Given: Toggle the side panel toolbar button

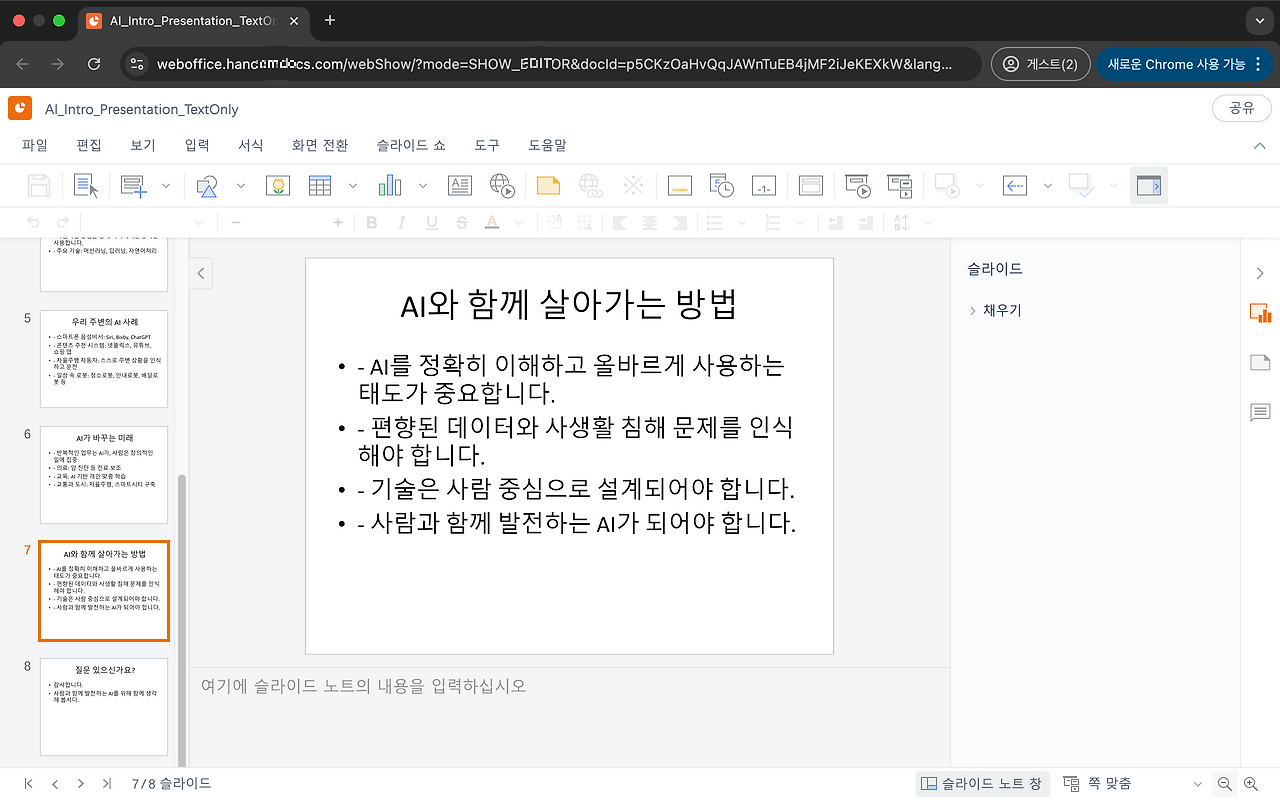Looking at the screenshot, I should (1149, 185).
